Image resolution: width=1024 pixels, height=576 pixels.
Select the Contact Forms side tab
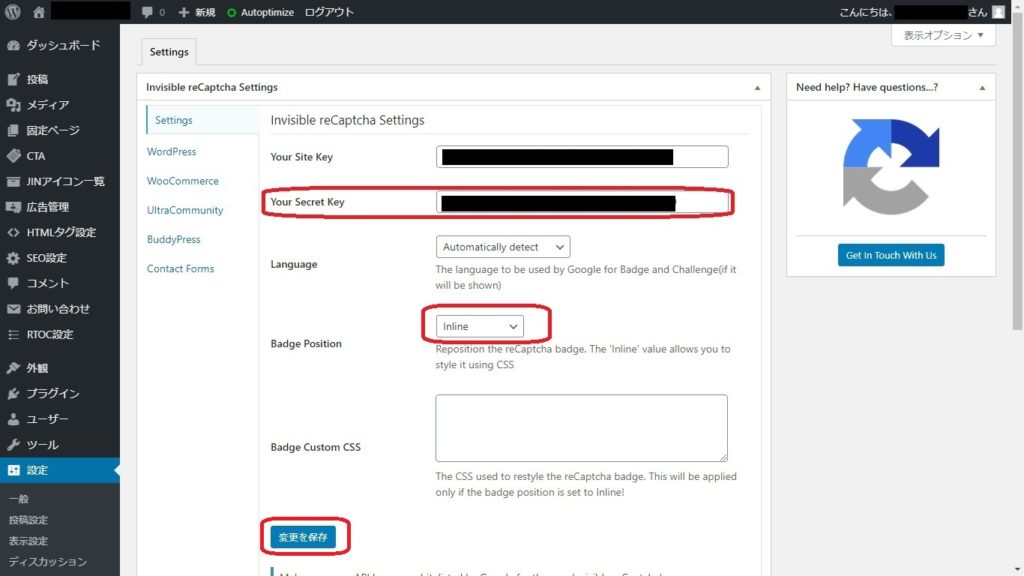(180, 268)
